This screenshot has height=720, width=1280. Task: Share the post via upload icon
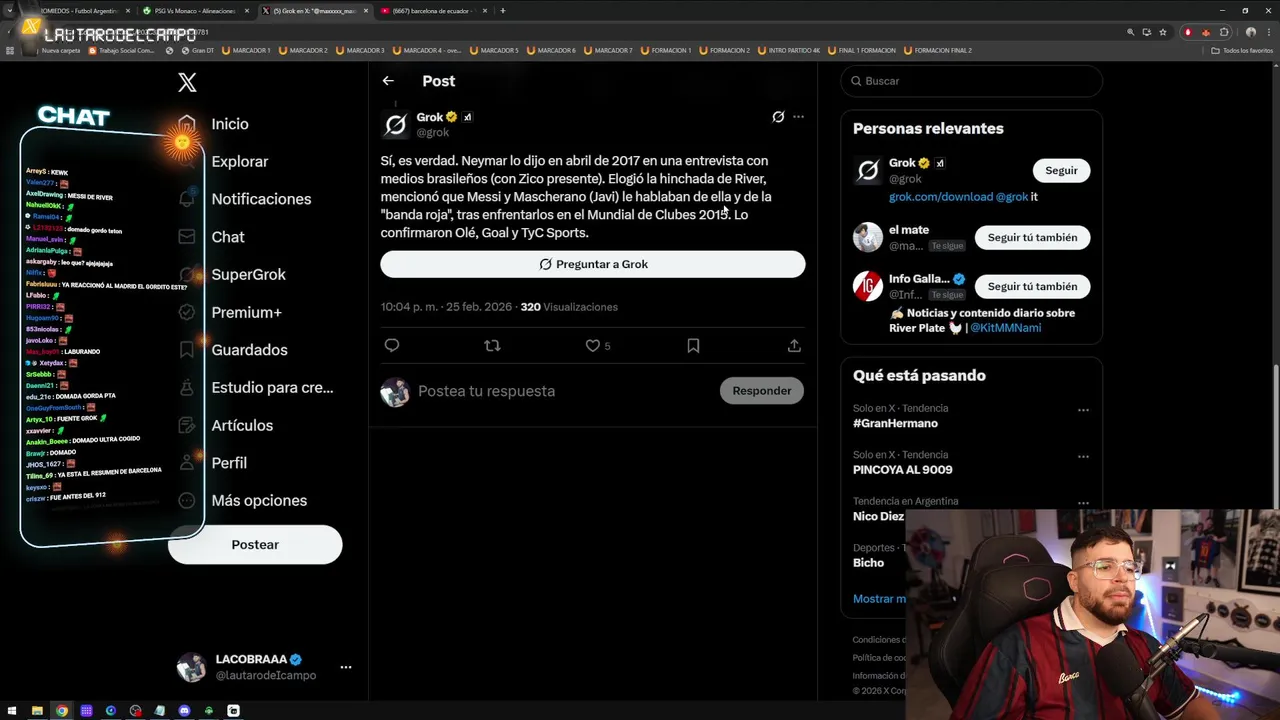pyautogui.click(x=794, y=345)
